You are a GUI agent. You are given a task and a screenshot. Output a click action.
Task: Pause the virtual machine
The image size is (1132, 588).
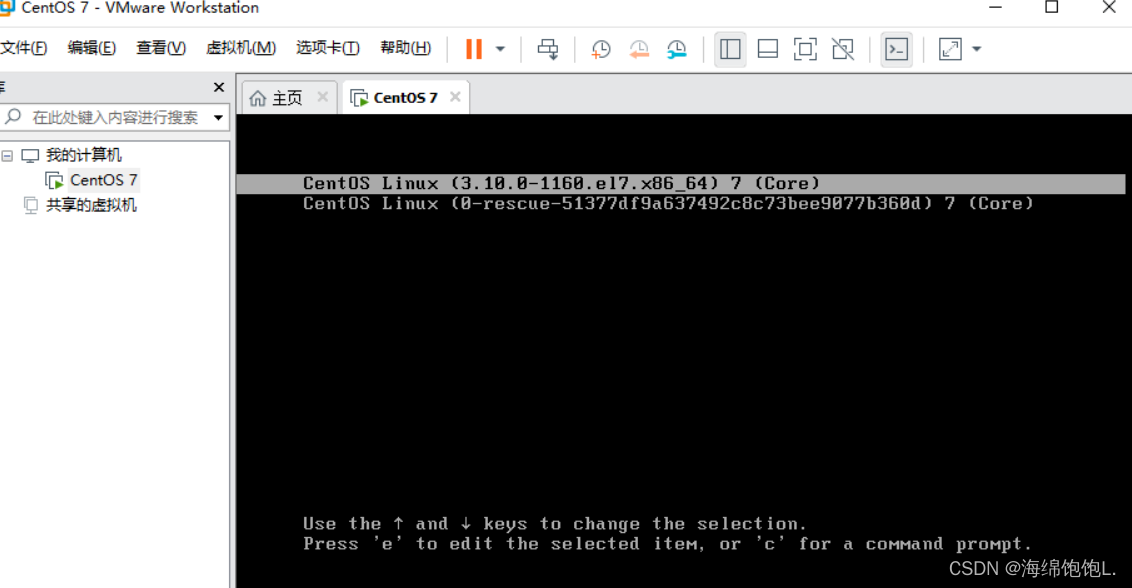pos(474,49)
